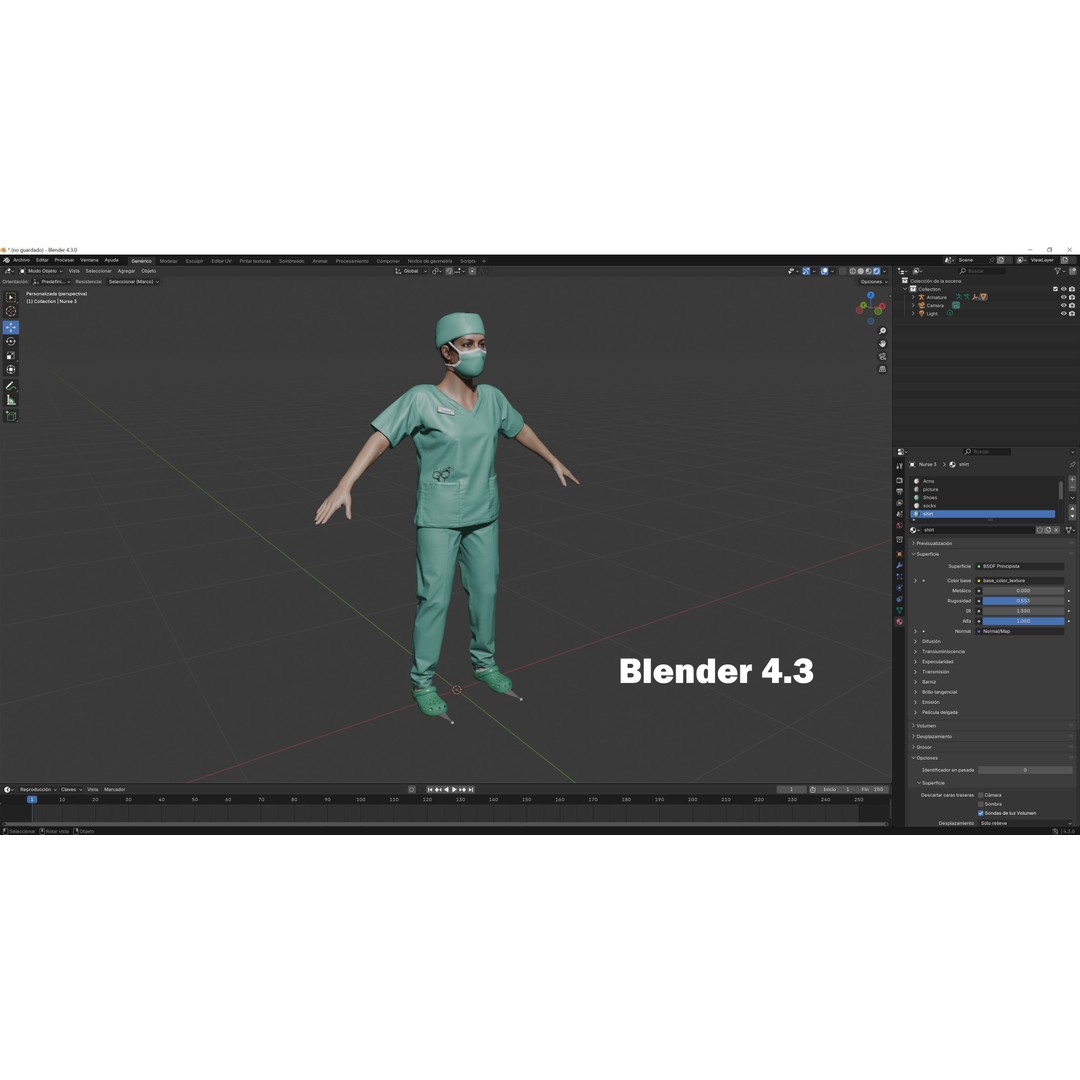Switch to the Sombreado workspace tab

point(291,261)
